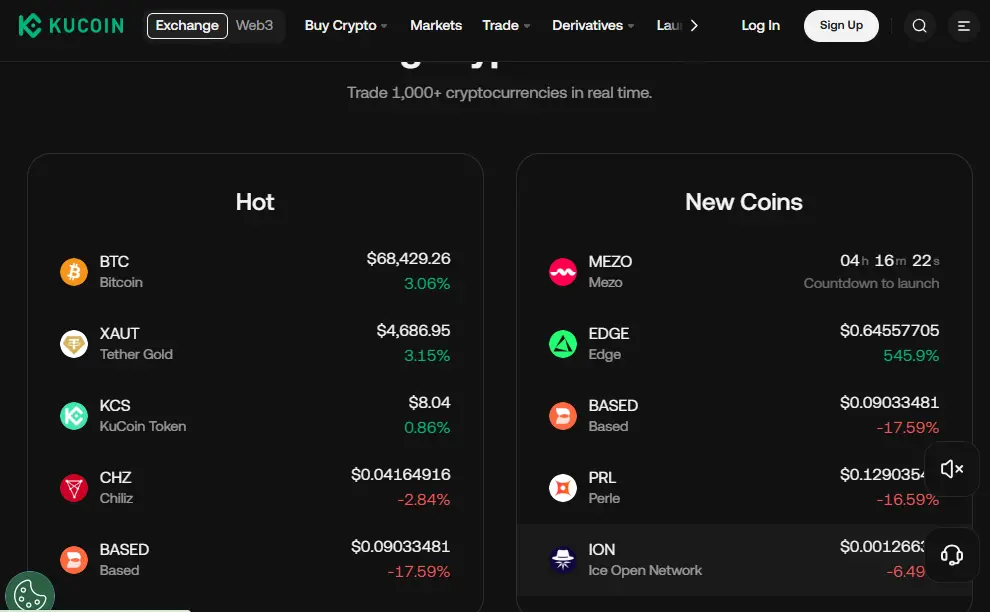Click the cookie settings icon
The width and height of the screenshot is (990, 612).
click(30, 593)
